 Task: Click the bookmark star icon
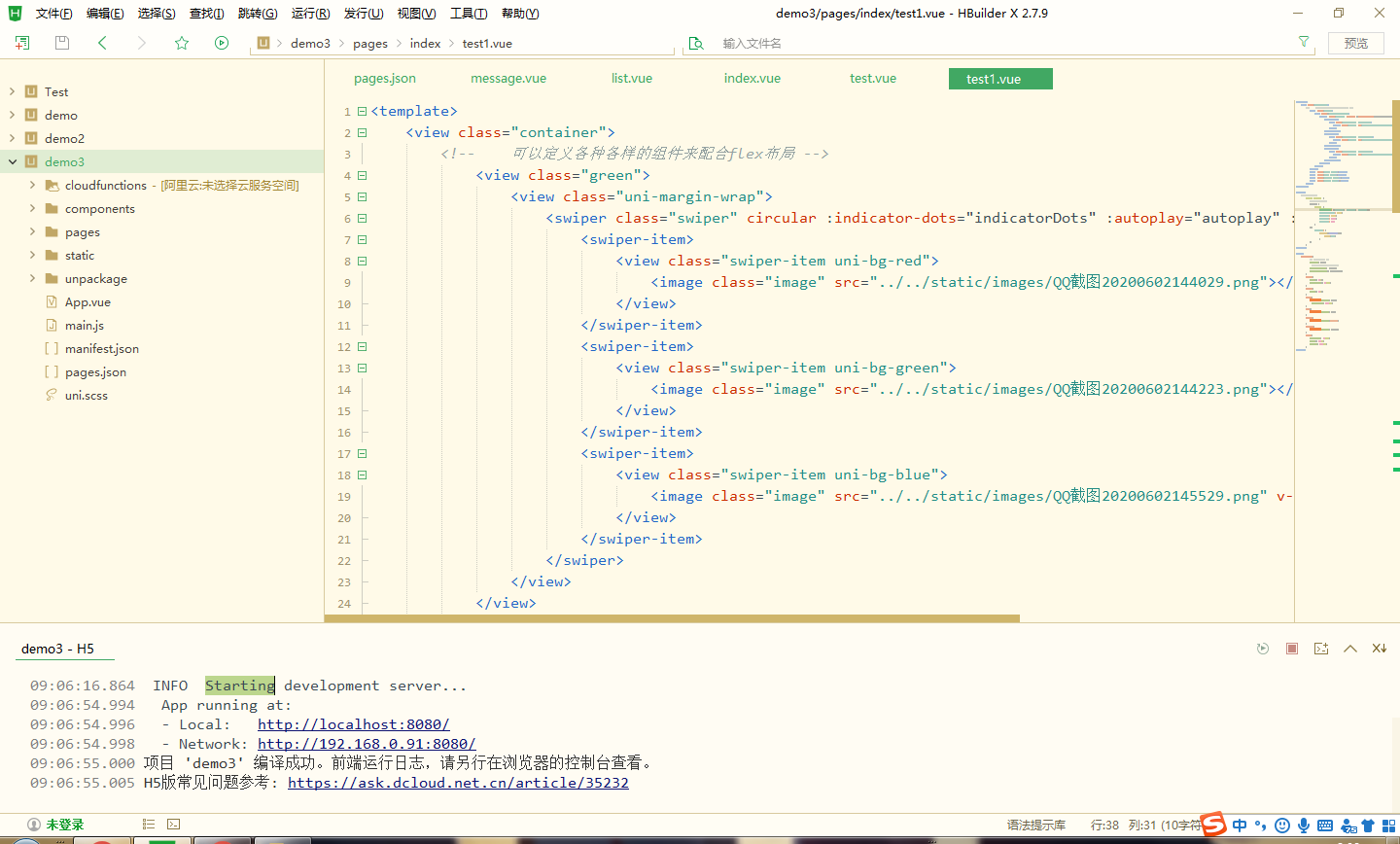pos(181,43)
